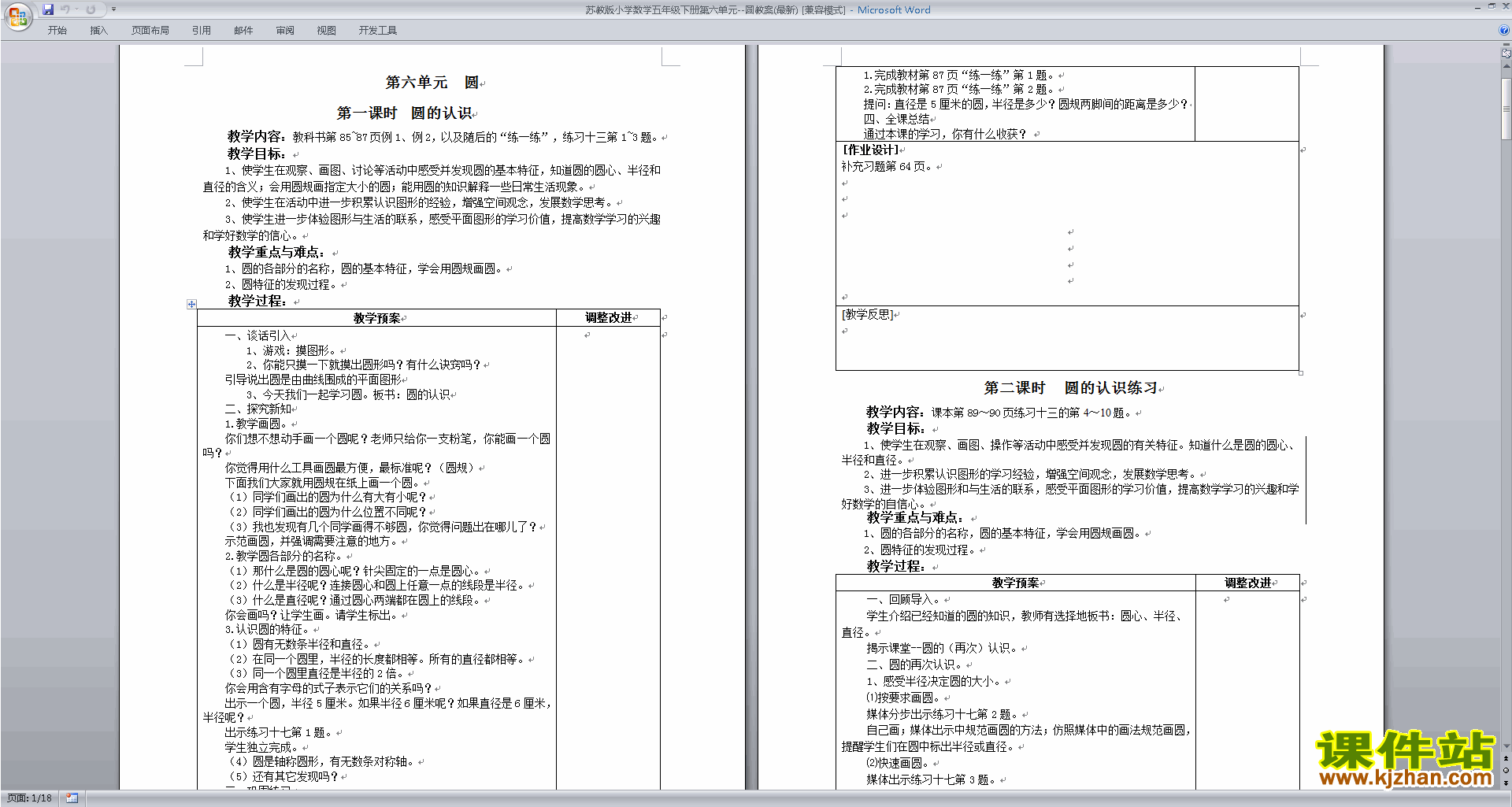The image size is (1512, 807).
Task: Open the 开发工具 ribbon tab
Action: click(378, 31)
